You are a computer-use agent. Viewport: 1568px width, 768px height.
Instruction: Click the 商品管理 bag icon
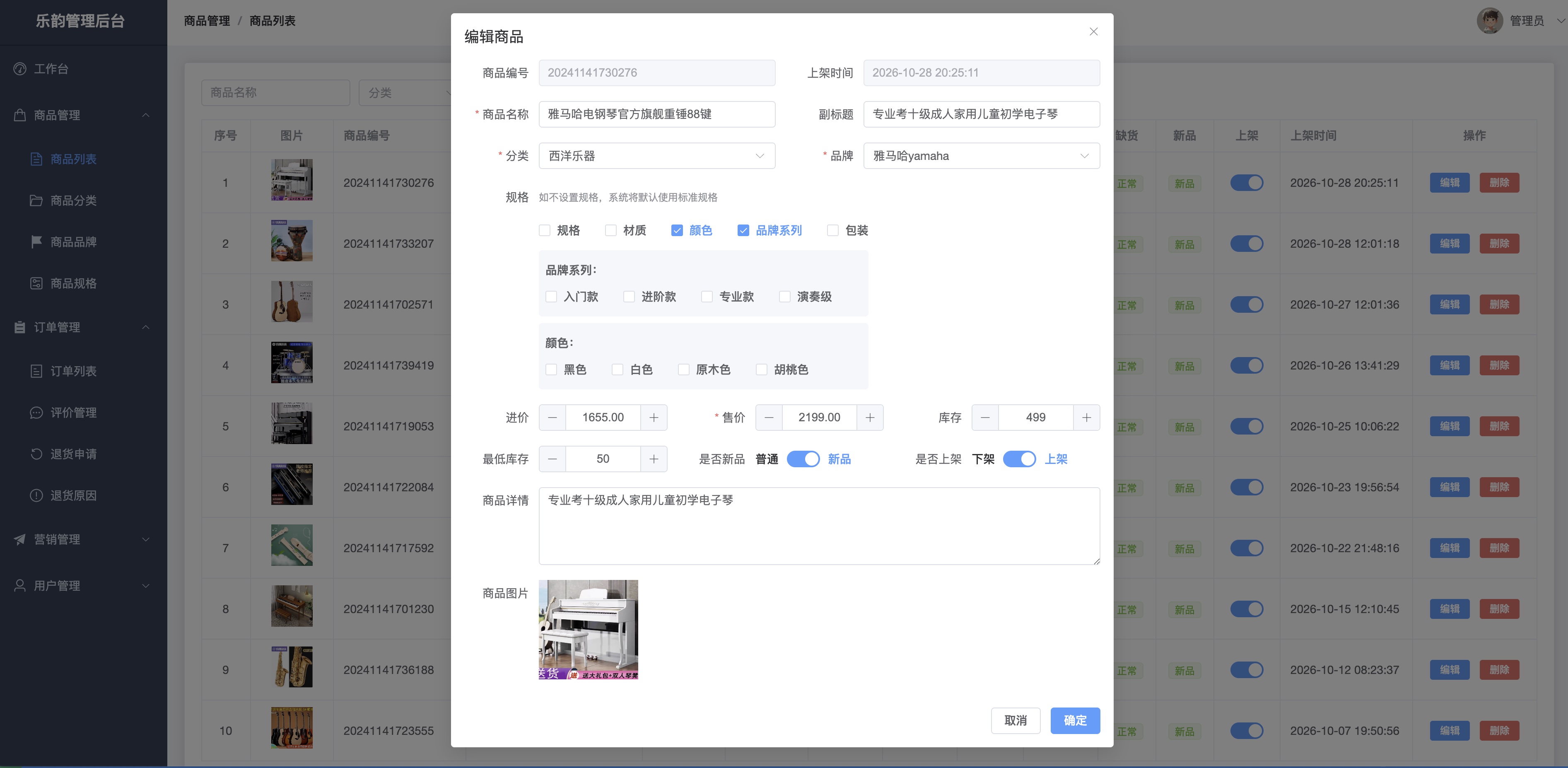pos(20,115)
